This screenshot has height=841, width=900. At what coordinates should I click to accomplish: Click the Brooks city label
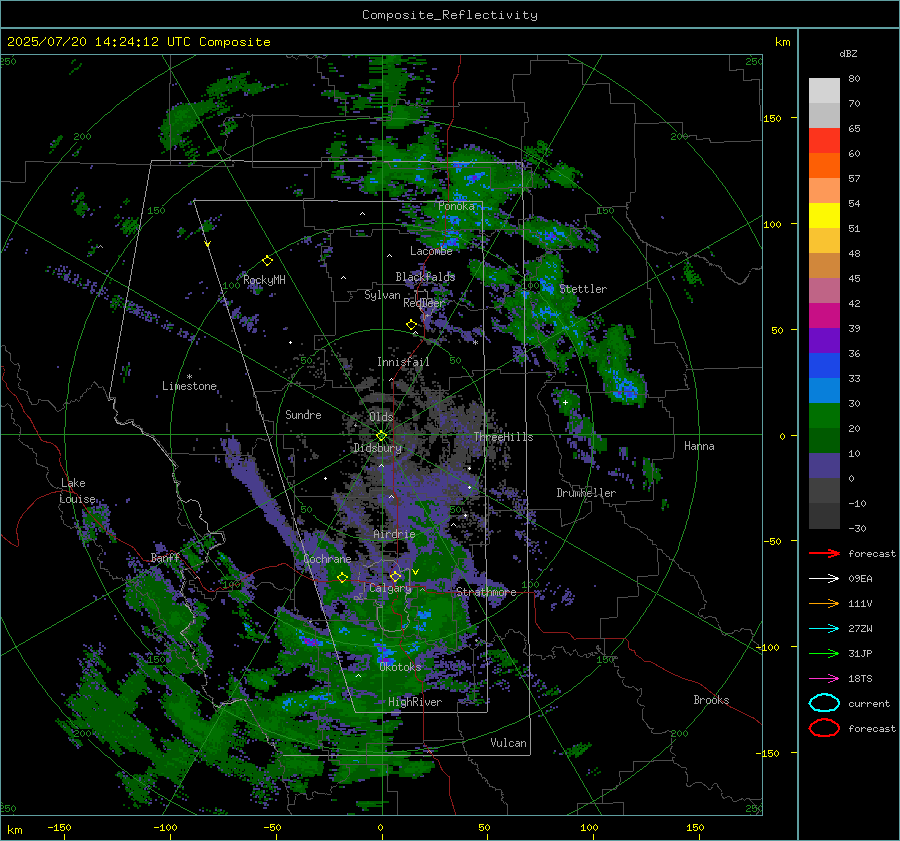pos(711,700)
